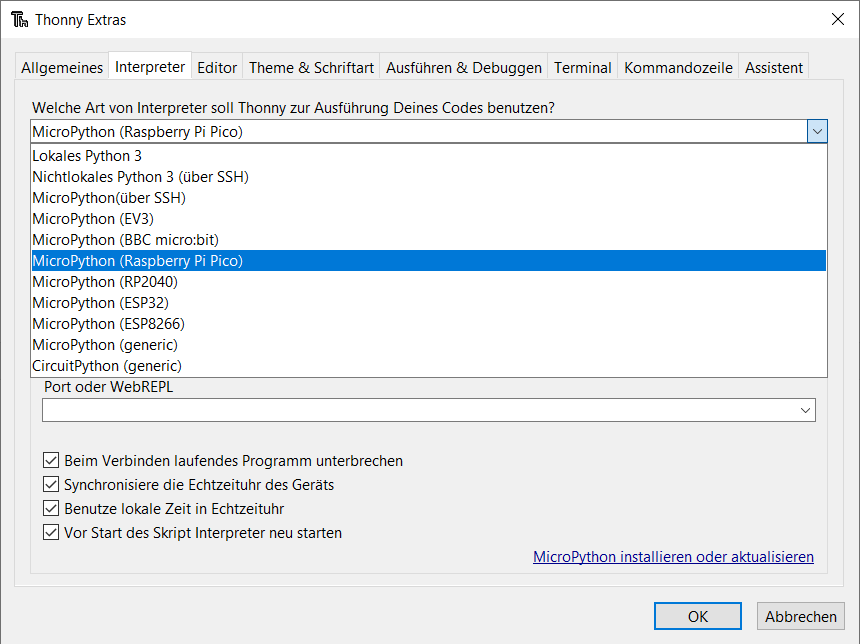860x644 pixels.
Task: Select highlighted MicroPython (Raspberry Pi Pico) entry
Action: [x=429, y=261]
